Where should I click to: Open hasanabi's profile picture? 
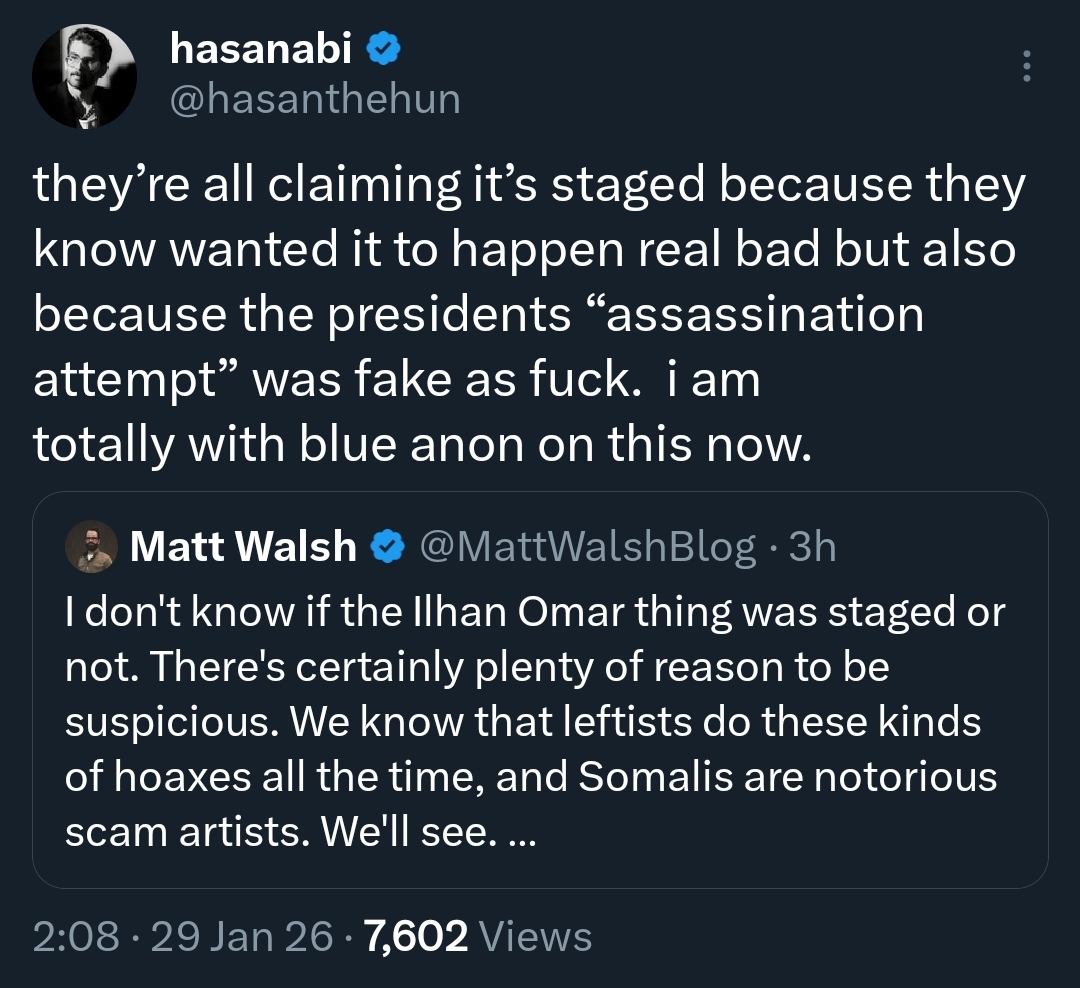pos(84,77)
